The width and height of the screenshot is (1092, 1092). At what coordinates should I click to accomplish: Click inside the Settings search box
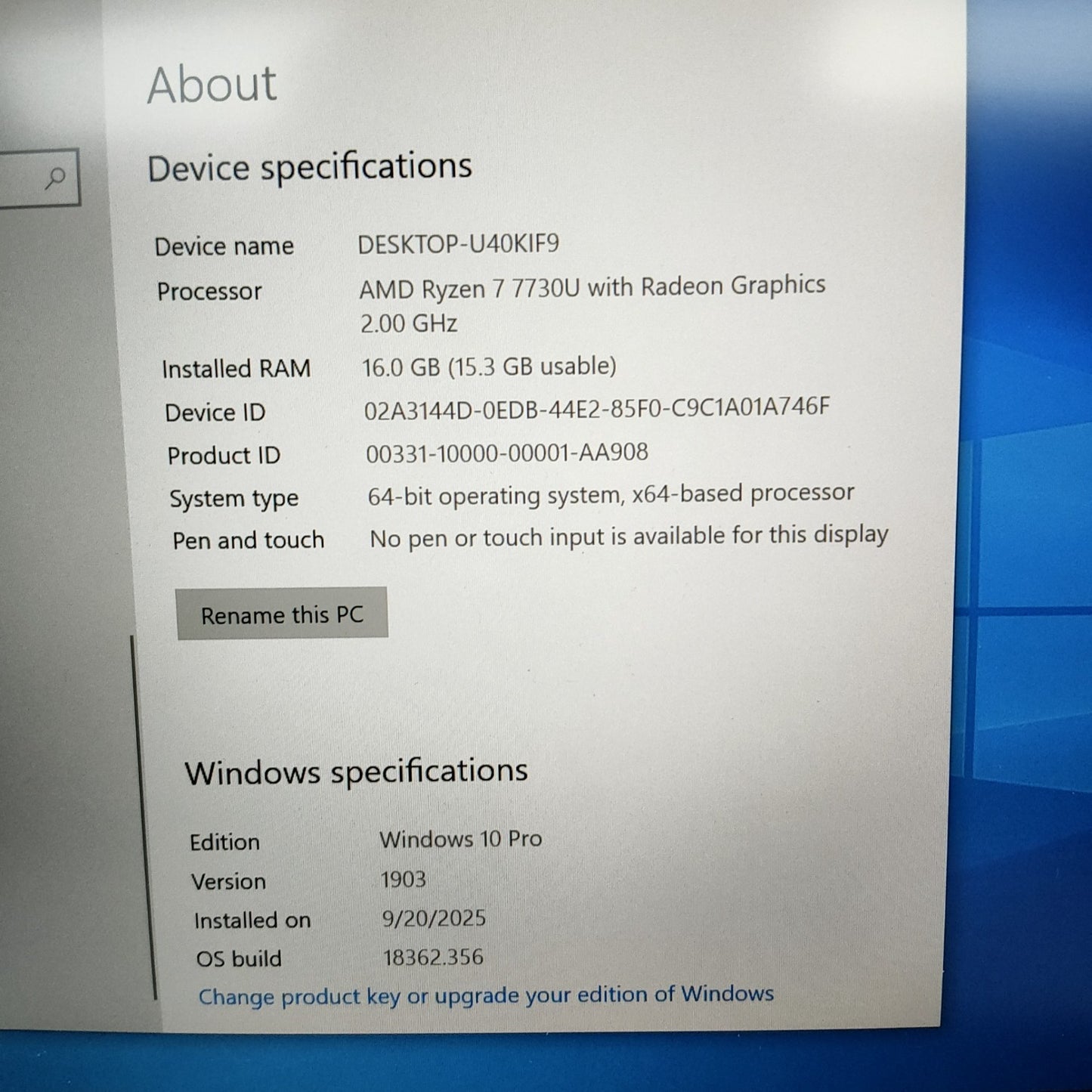tap(23, 178)
